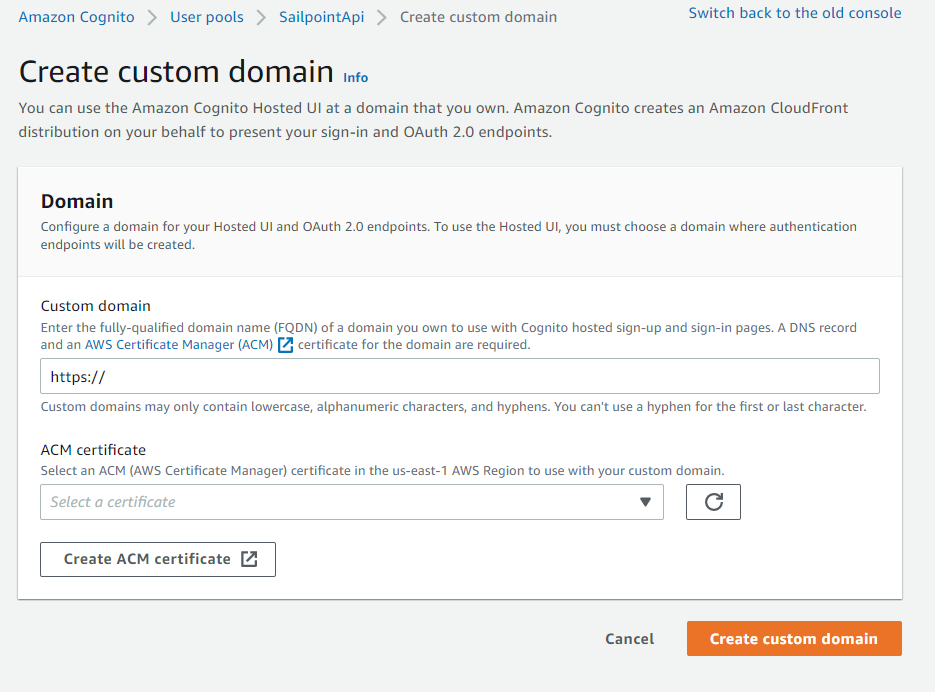
Task: Click the refresh certificates icon button
Action: coord(713,502)
